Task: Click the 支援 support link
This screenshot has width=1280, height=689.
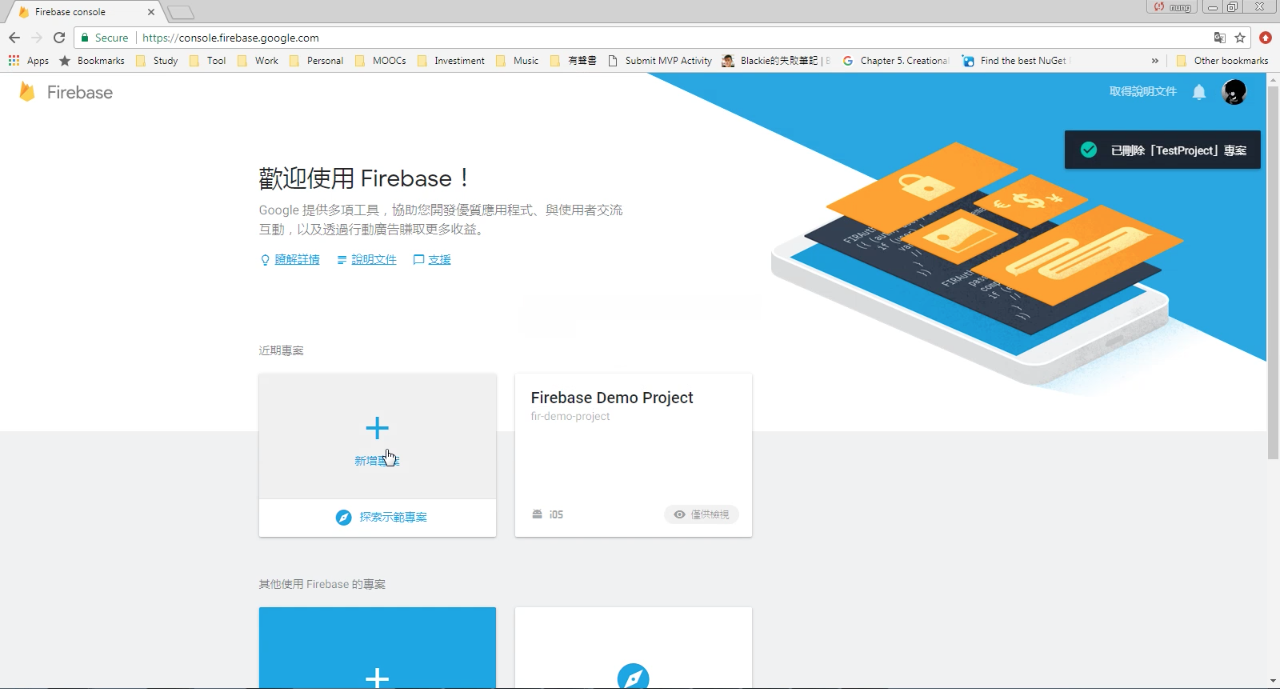Action: click(x=439, y=260)
